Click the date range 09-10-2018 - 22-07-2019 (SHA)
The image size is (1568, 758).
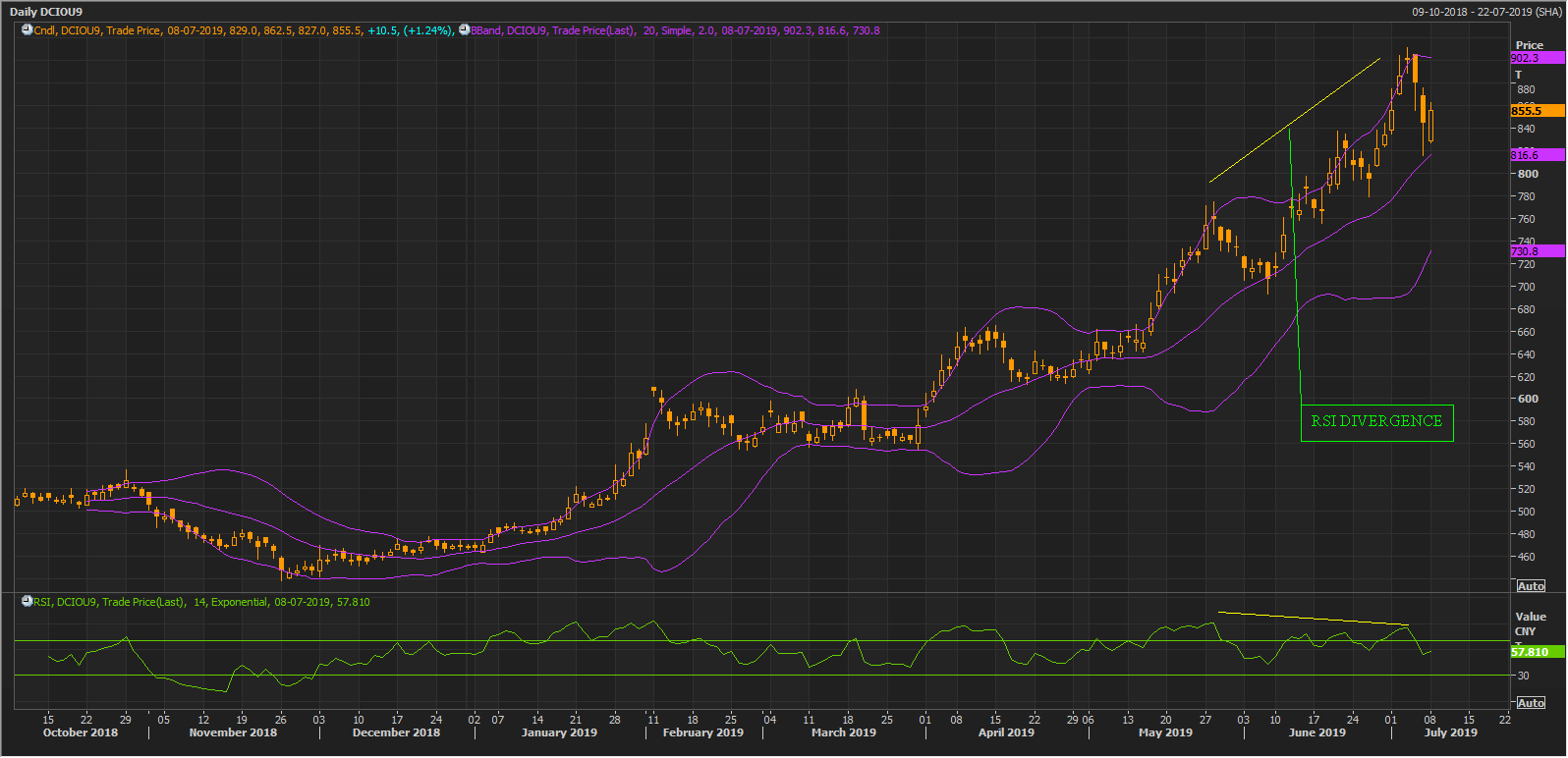coord(1486,12)
